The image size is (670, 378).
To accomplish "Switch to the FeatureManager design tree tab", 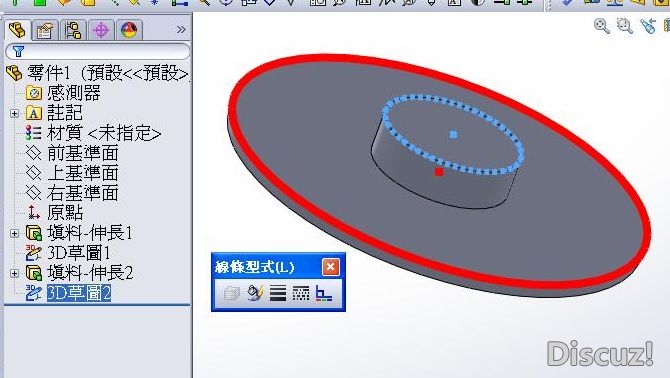I will [x=18, y=30].
